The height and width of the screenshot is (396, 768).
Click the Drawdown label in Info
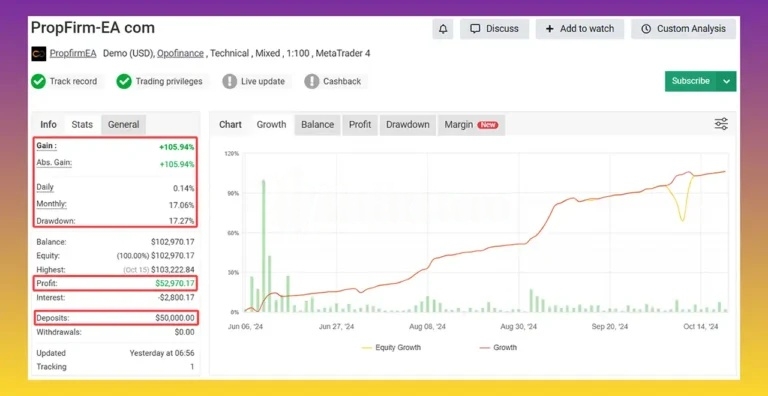click(56, 221)
